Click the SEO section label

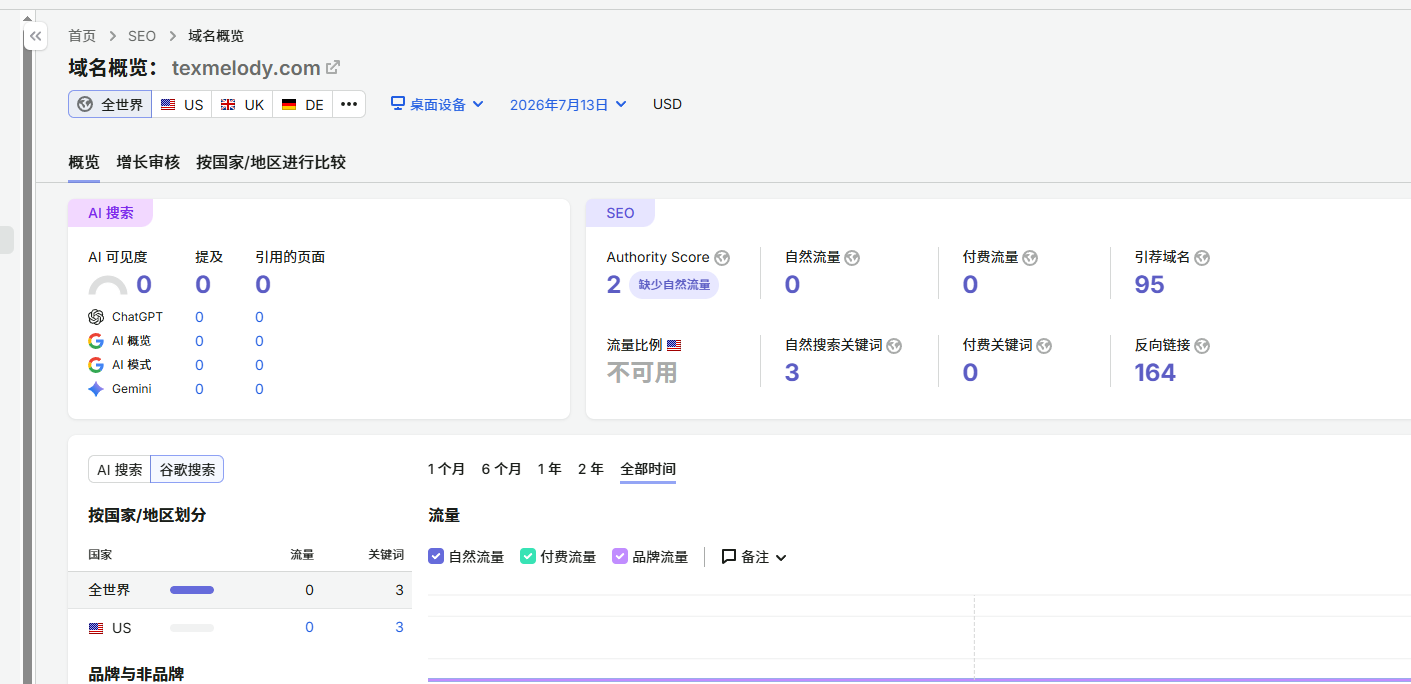tap(620, 213)
